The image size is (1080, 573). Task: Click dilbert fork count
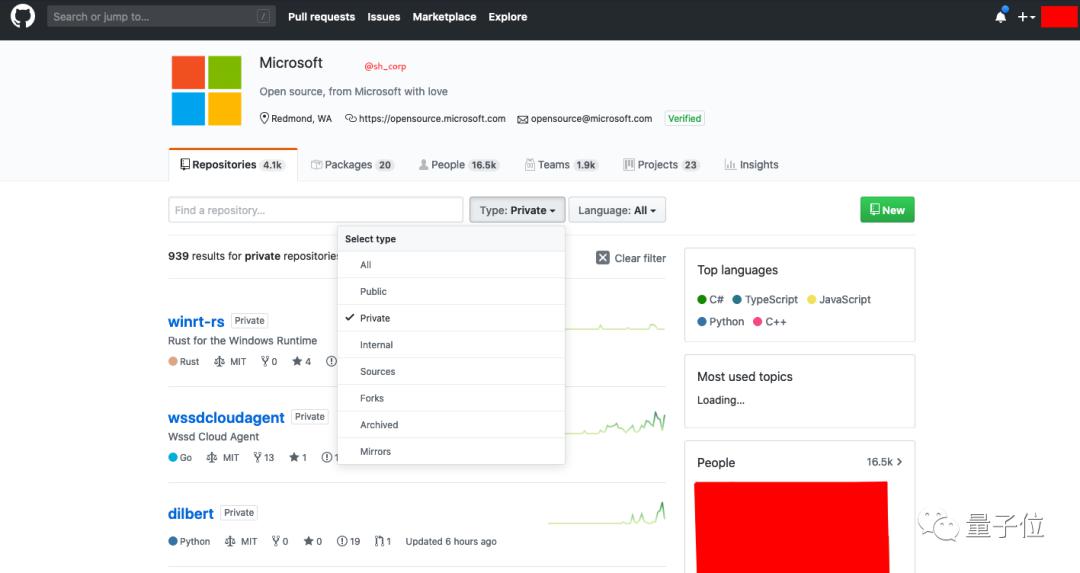point(280,541)
